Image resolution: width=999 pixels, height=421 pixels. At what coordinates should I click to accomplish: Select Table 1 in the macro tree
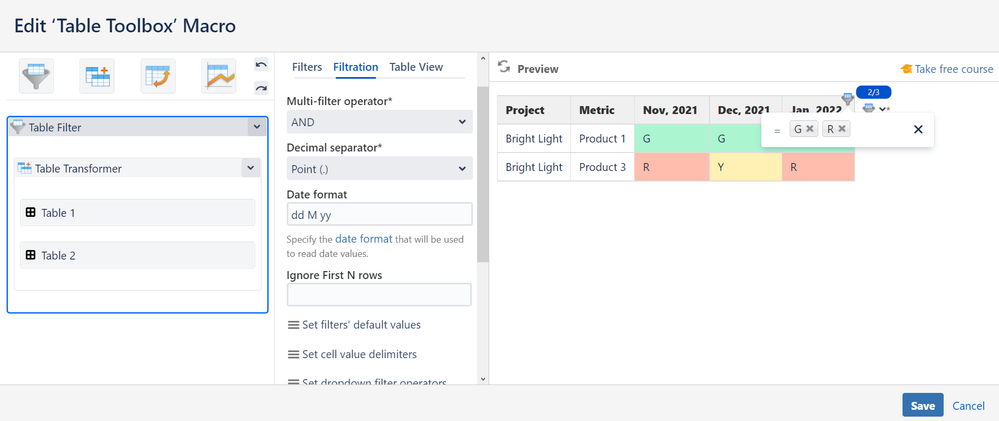pyautogui.click(x=137, y=212)
